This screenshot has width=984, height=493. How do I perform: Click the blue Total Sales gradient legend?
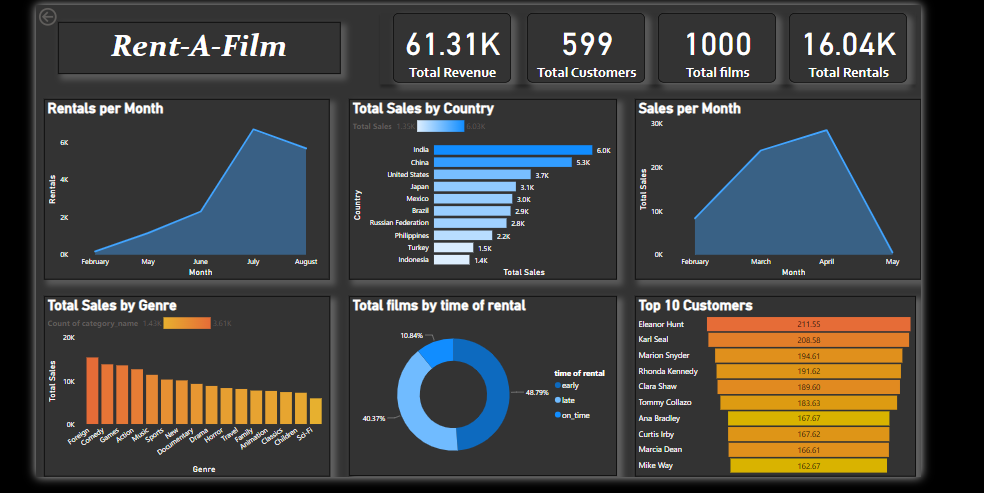[x=440, y=126]
